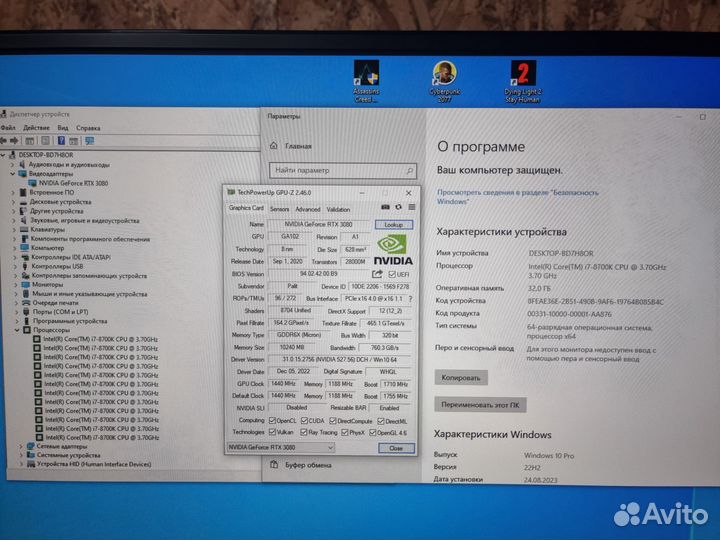This screenshot has height=540, width=720.
Task: Collapse the Видеоадаптеры tree node
Action: pos(12,174)
